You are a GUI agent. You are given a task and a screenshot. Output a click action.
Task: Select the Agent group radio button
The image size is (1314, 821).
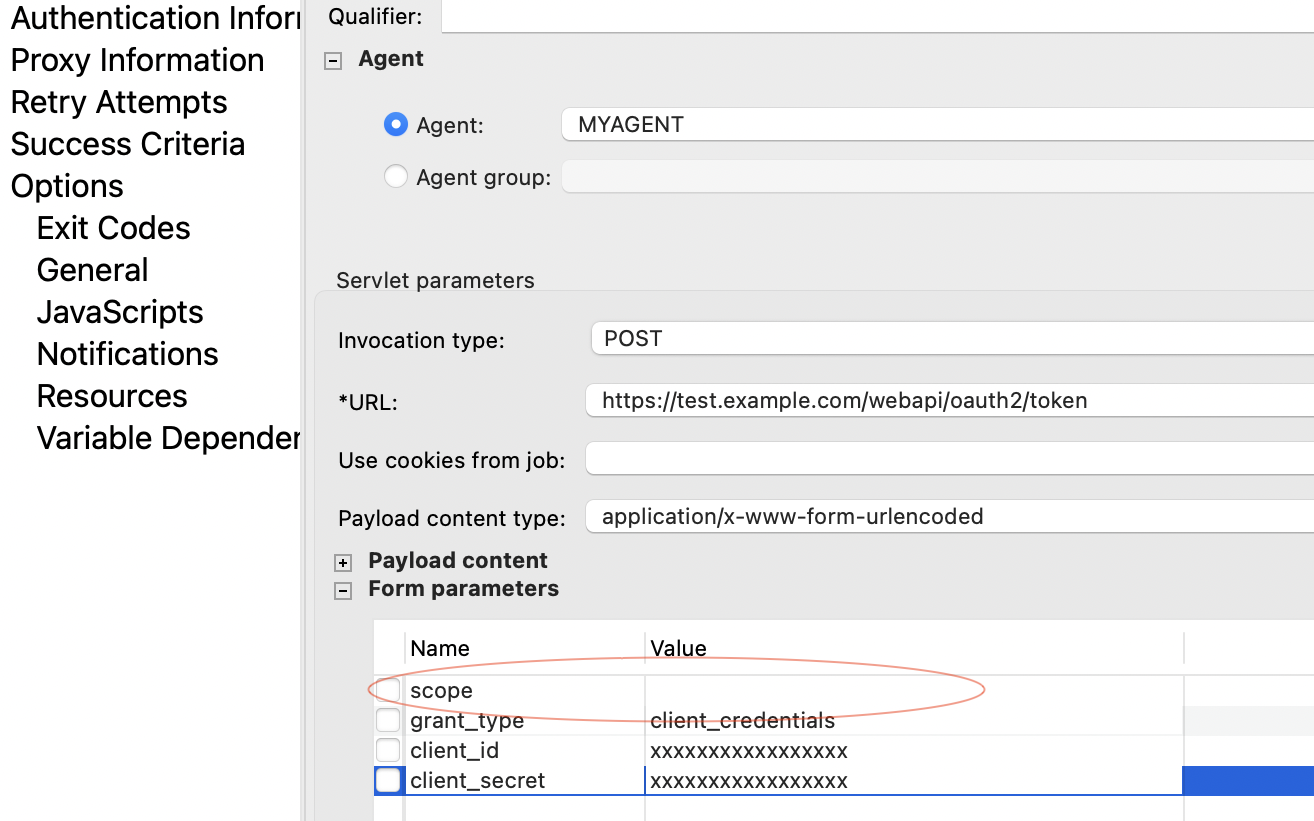tap(396, 177)
